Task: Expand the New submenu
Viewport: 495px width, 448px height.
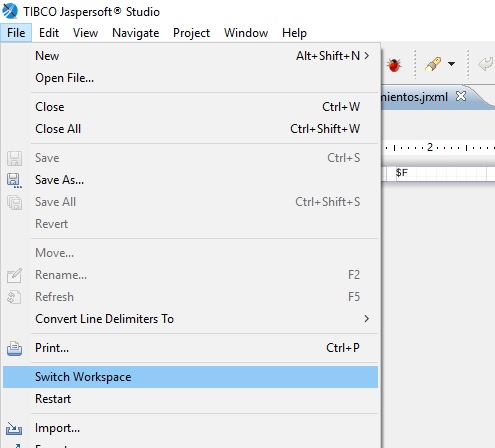Action: click(190, 56)
